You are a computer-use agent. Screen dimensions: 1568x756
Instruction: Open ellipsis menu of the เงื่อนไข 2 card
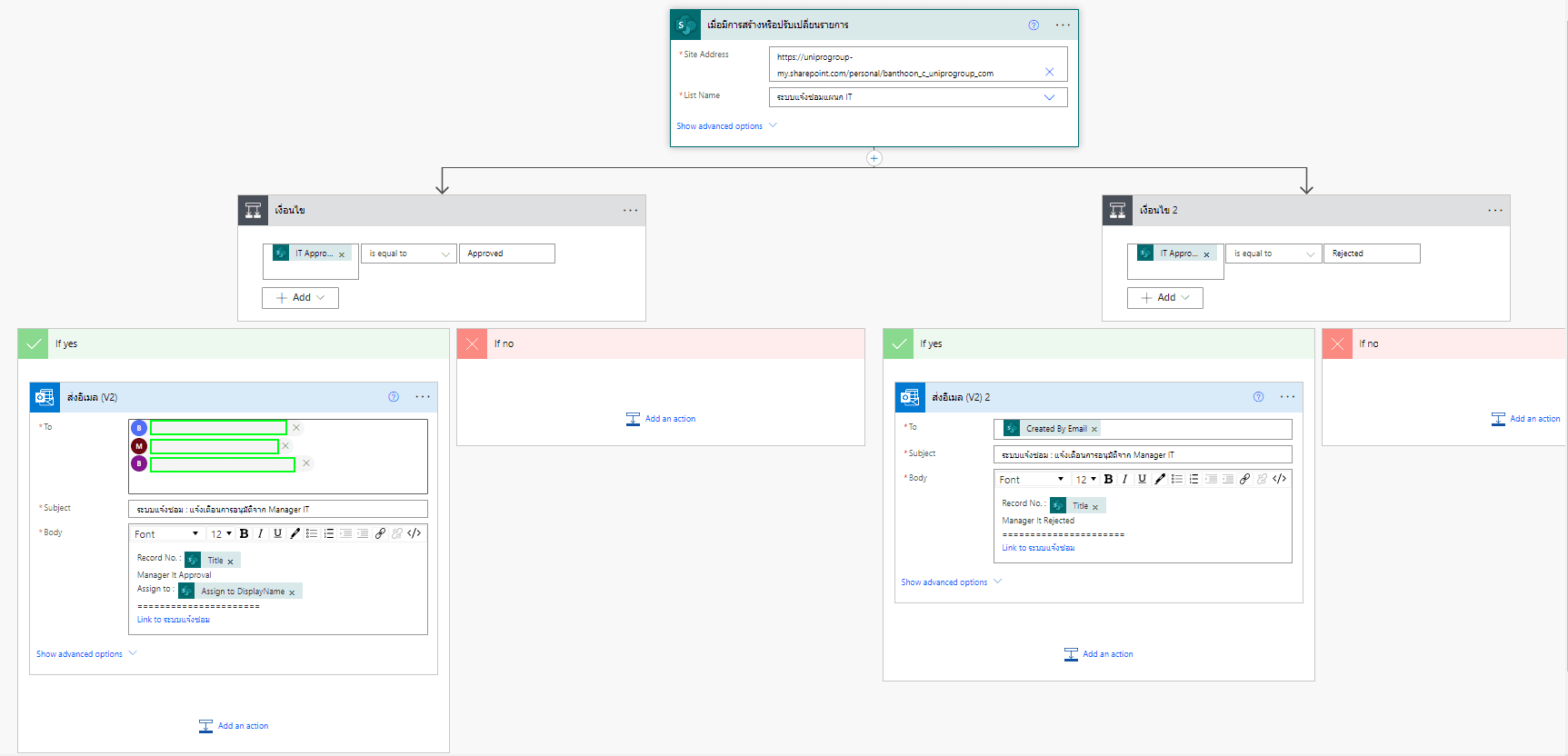(x=1495, y=211)
